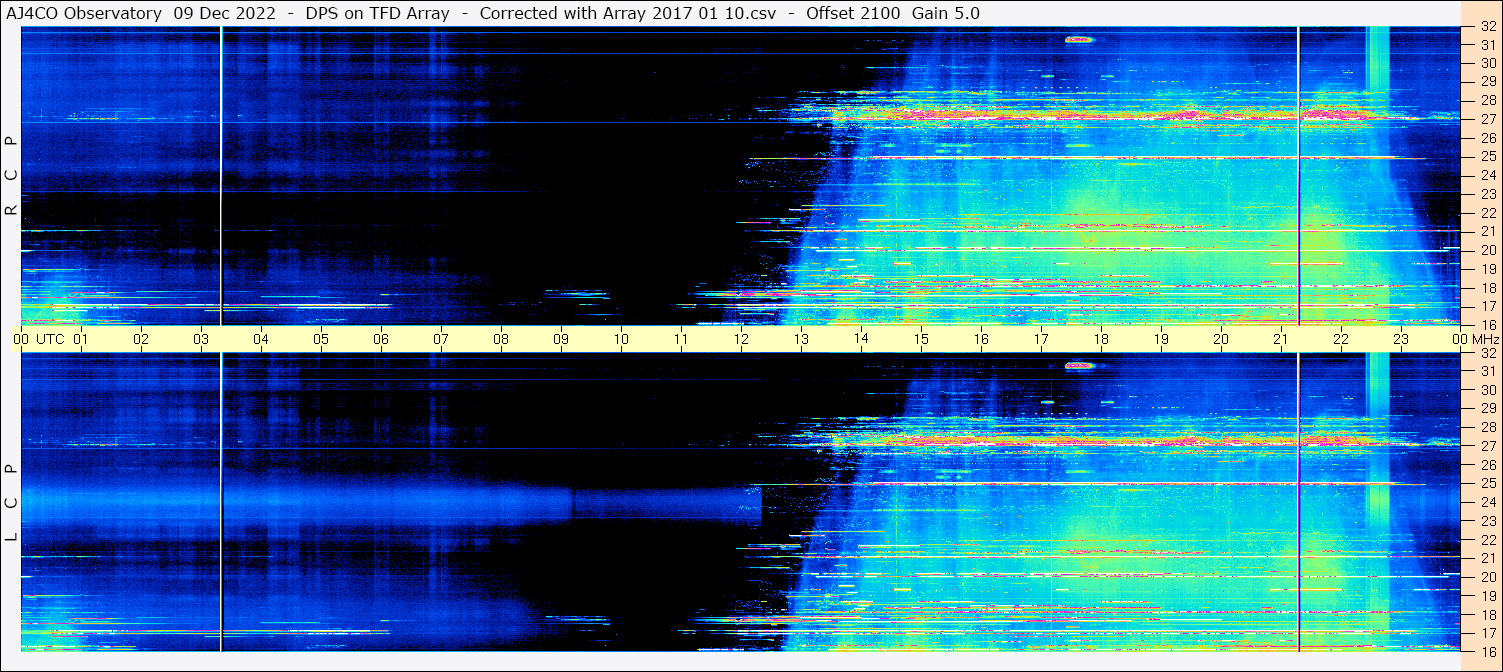Click the "UTC" label on the time axis
The width and height of the screenshot is (1503, 672).
tap(50, 339)
